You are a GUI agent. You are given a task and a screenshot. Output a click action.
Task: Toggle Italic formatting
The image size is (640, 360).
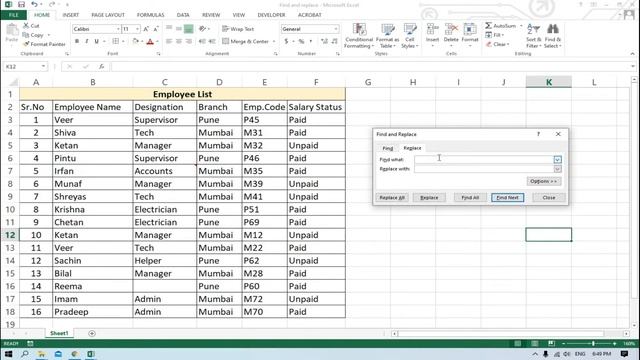click(87, 41)
